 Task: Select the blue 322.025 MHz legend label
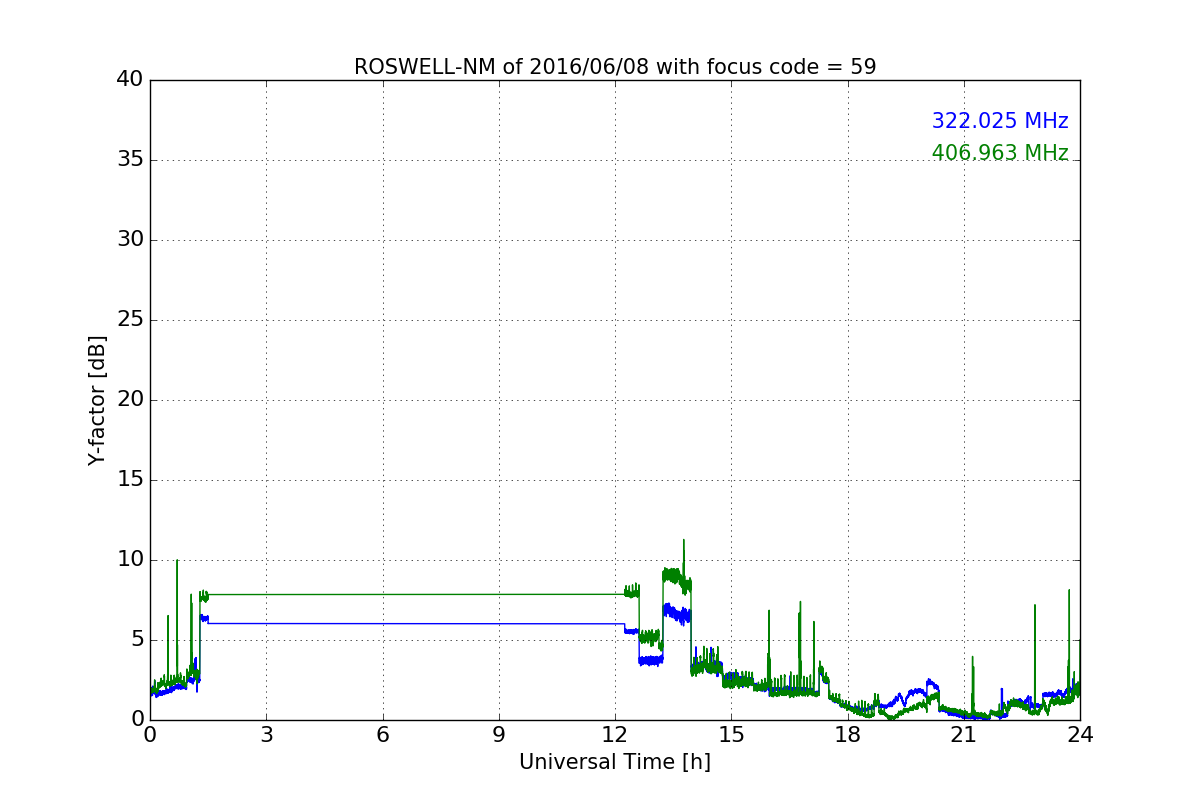(x=1000, y=121)
